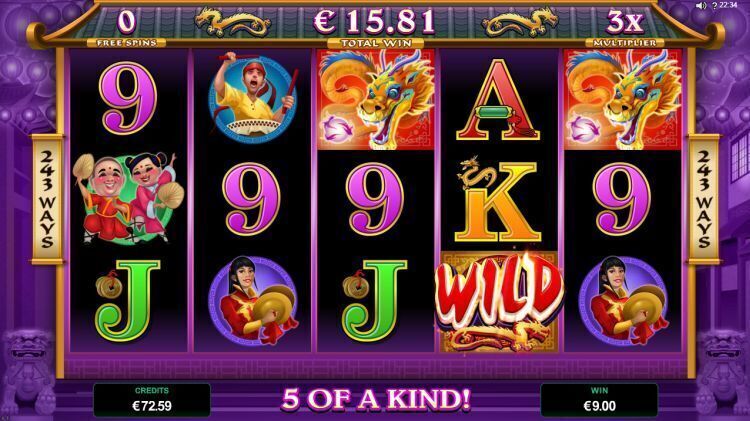The height and width of the screenshot is (421, 750).
Task: Select the cymbal lady on reel two
Action: point(253,301)
